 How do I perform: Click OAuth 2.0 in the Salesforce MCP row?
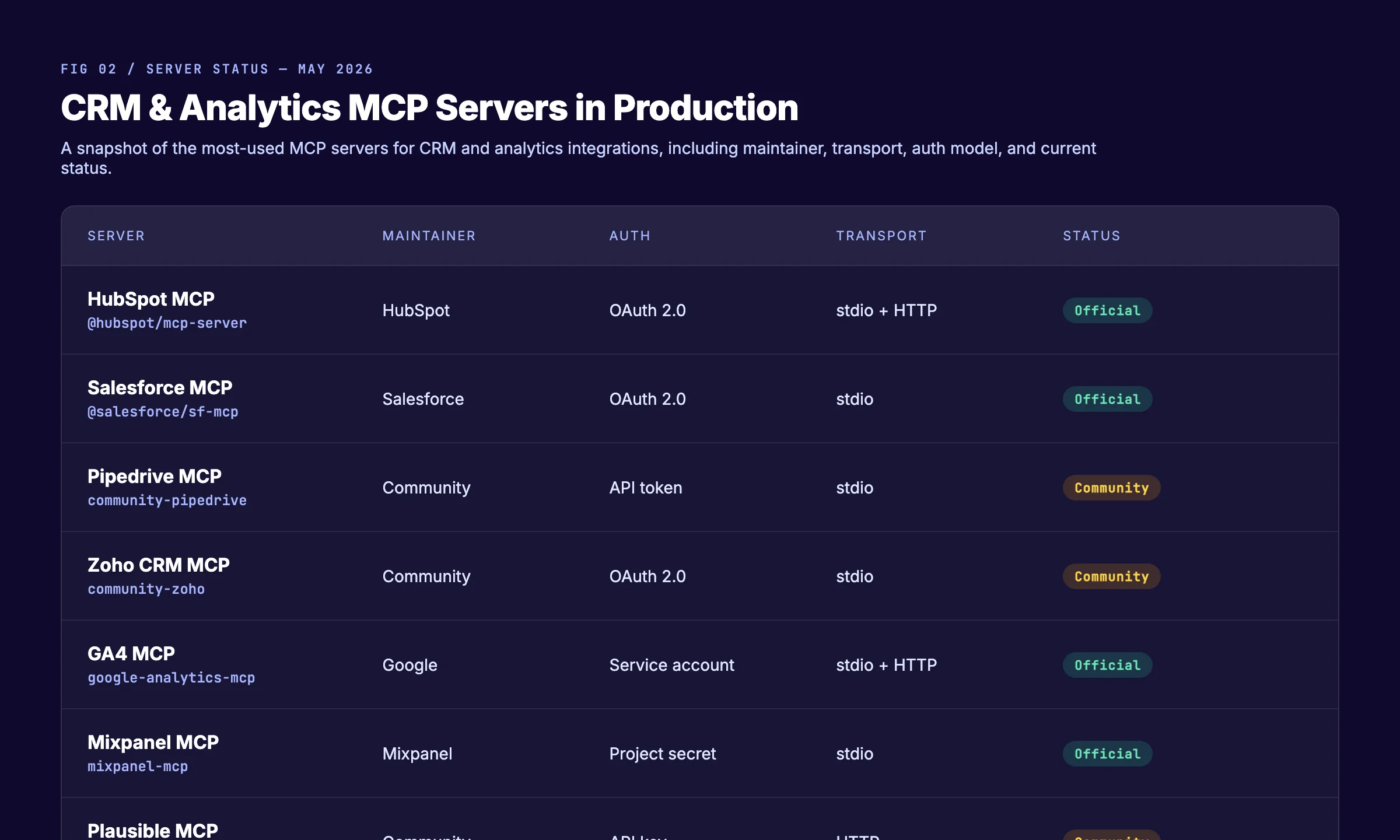647,399
